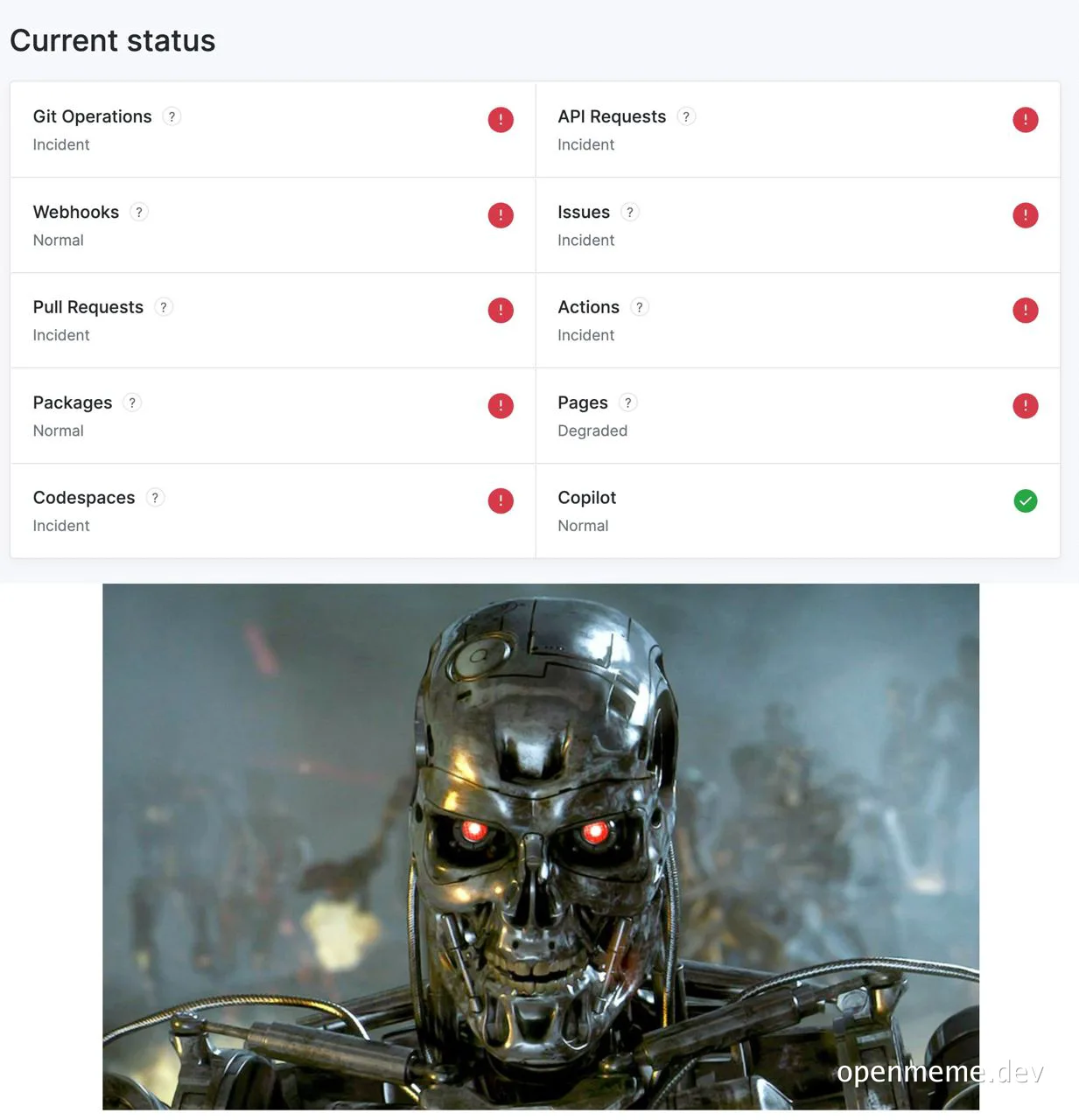
Task: Click the help icon beside Git Operations
Action: click(x=172, y=116)
